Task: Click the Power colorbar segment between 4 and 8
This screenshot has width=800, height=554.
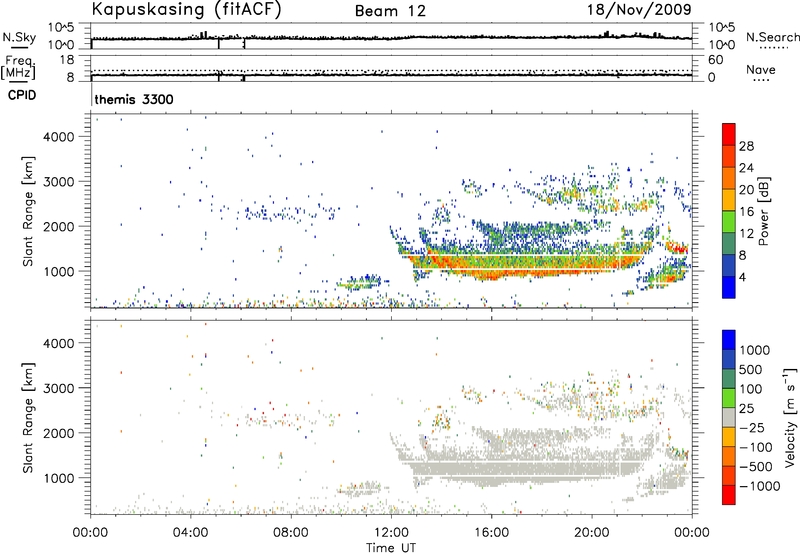Action: click(x=729, y=265)
